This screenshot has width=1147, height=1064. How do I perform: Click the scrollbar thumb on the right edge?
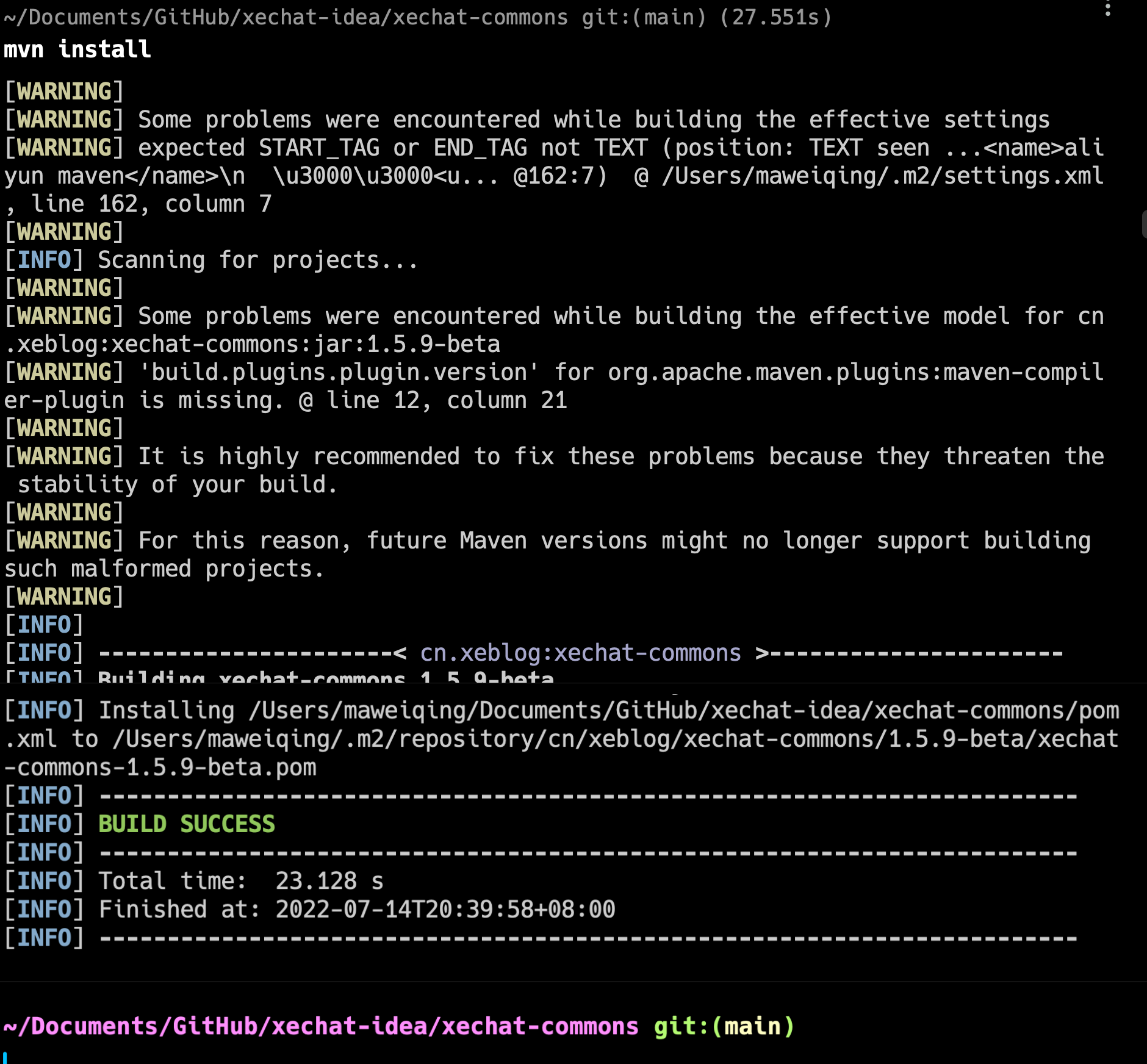coord(1144,224)
